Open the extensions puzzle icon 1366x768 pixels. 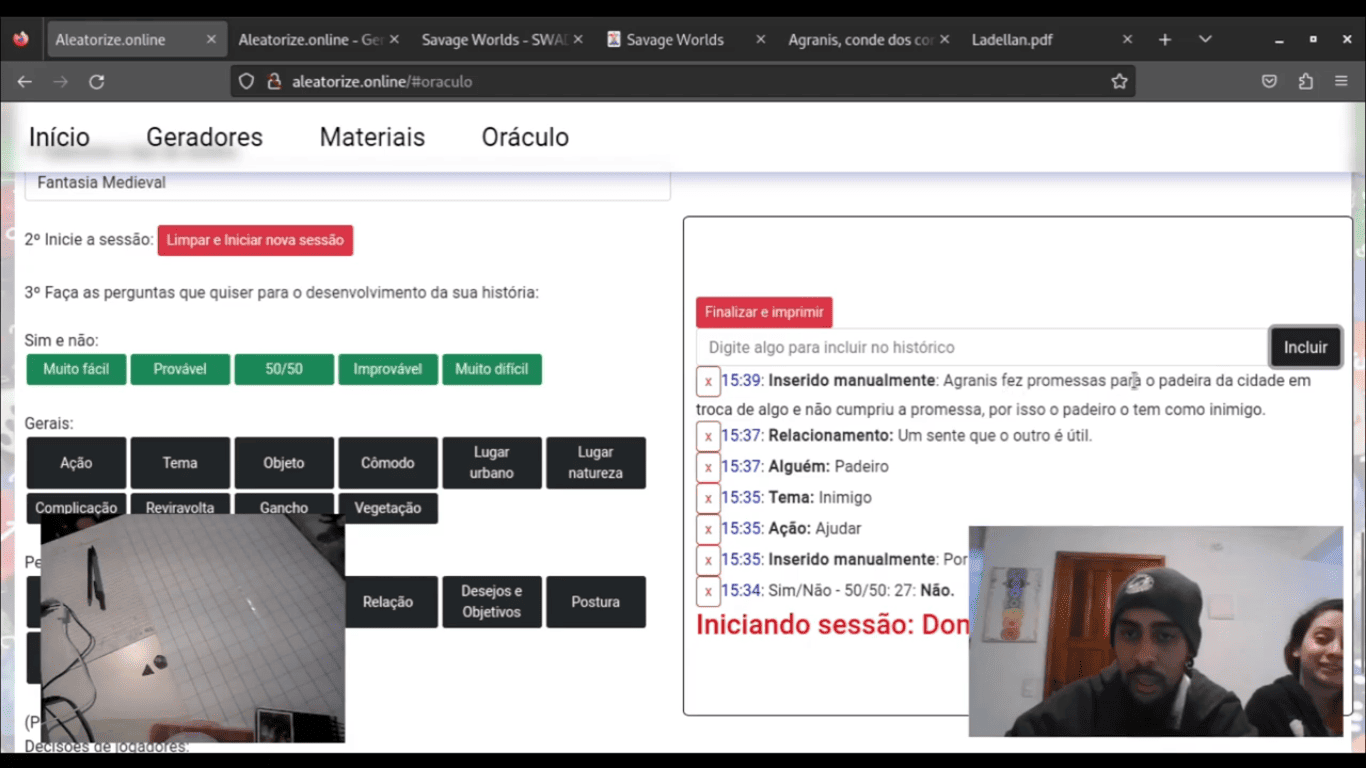tap(1305, 82)
